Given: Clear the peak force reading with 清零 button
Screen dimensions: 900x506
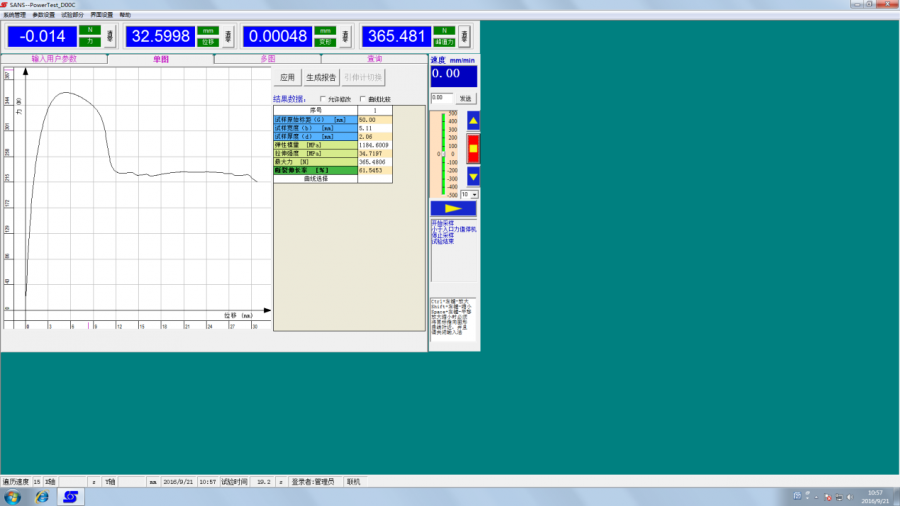Looking at the screenshot, I should point(464,36).
